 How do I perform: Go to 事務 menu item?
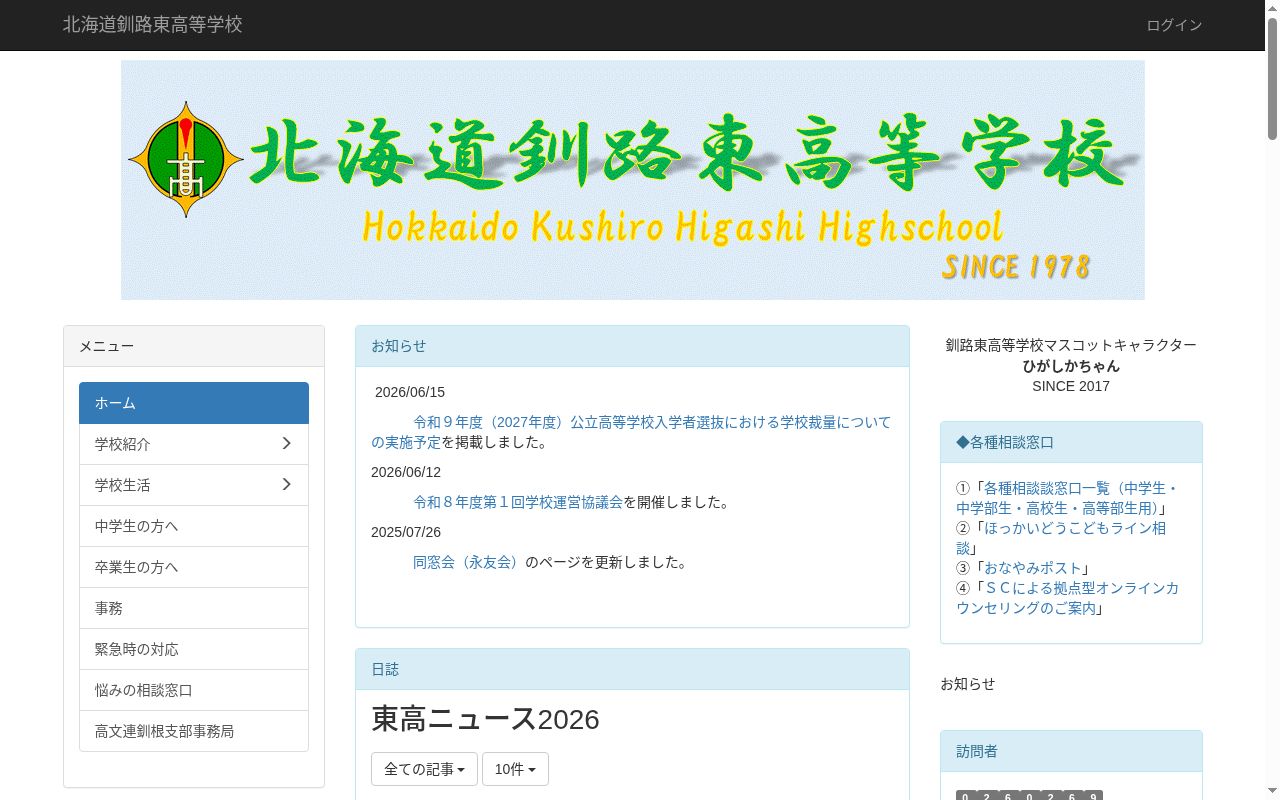click(194, 608)
